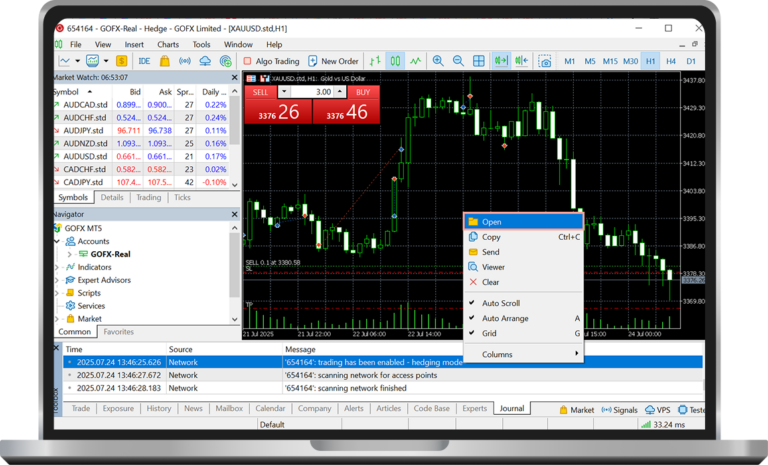Viewport: 768px width, 465px height.
Task: Switch chart to candlesticks type
Action: [395, 61]
